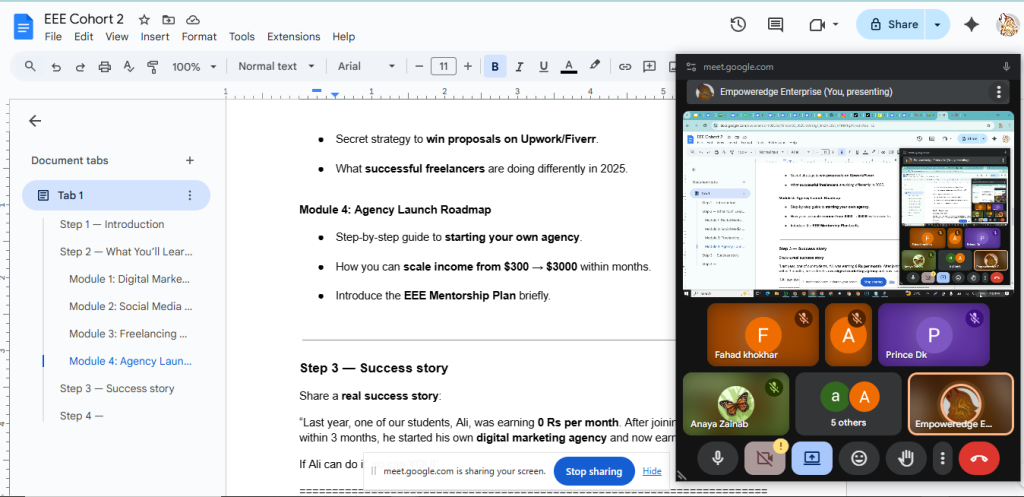This screenshot has width=1024, height=497.
Task: Toggle bold formatting
Action: coord(495,67)
